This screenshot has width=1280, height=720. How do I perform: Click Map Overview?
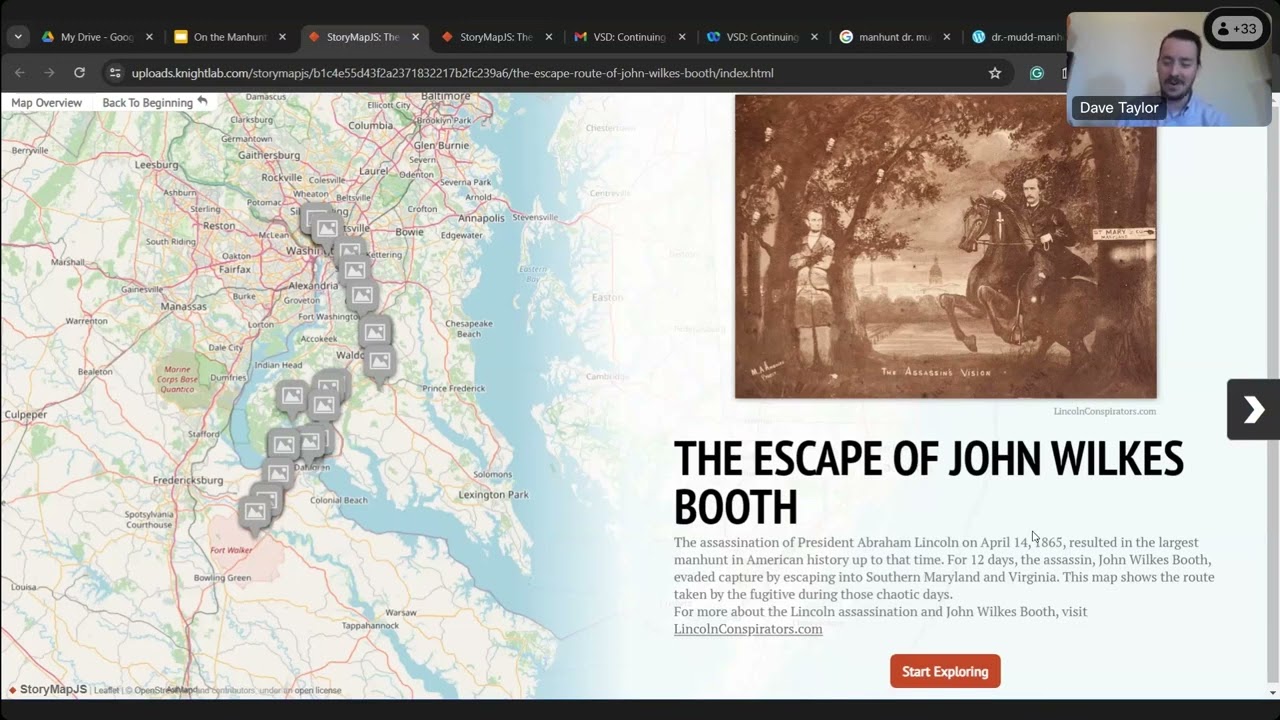46,102
